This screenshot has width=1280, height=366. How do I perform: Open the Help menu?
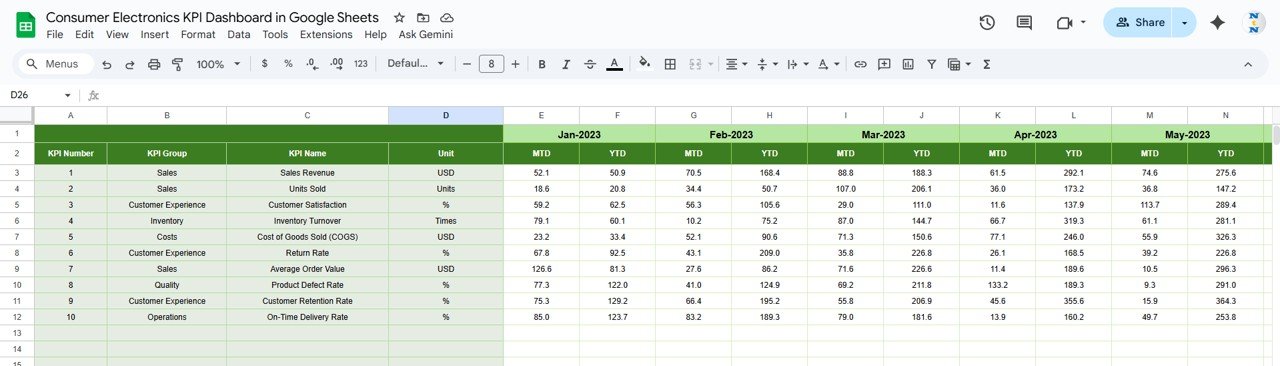375,34
